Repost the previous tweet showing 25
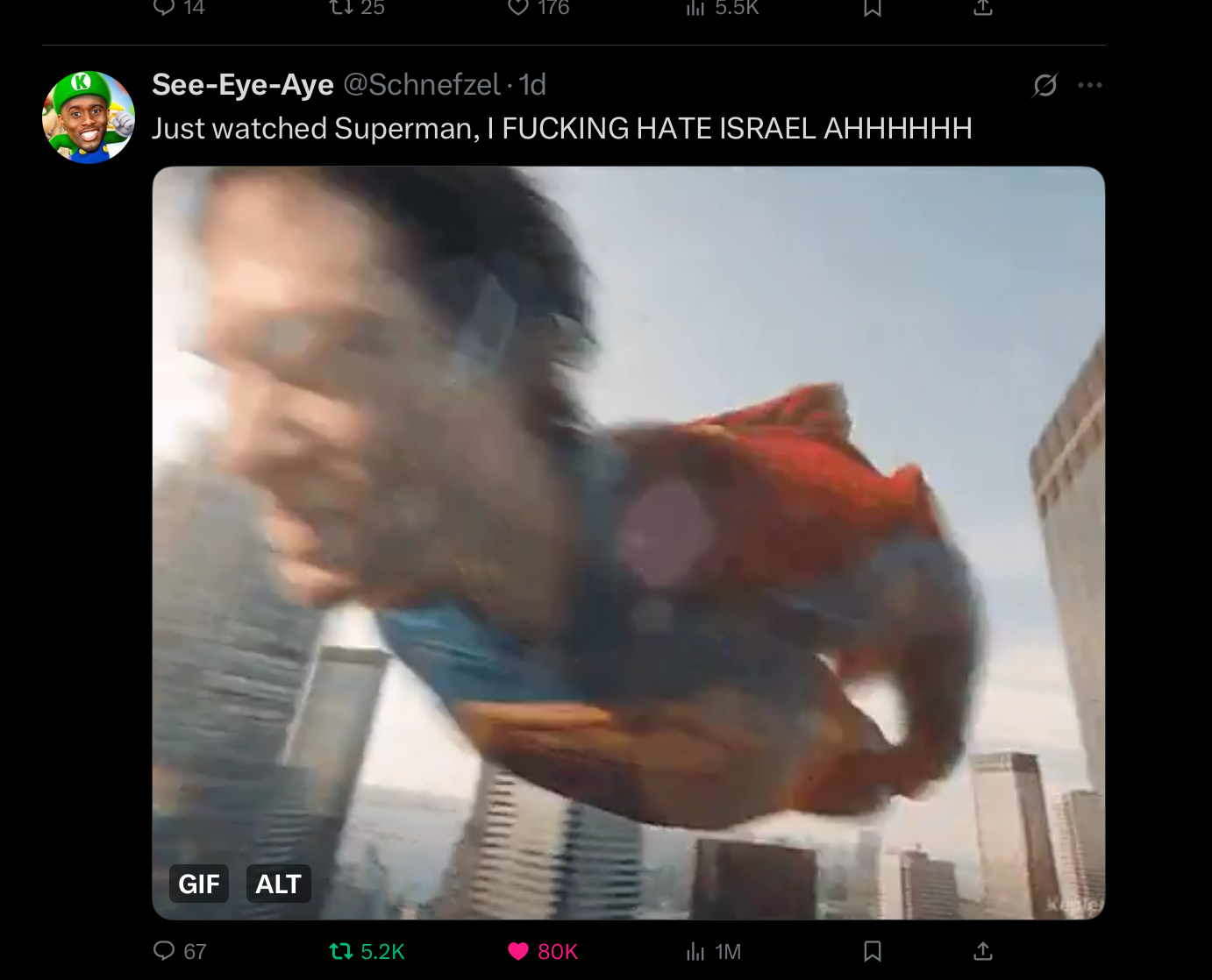1212x980 pixels. point(357,7)
